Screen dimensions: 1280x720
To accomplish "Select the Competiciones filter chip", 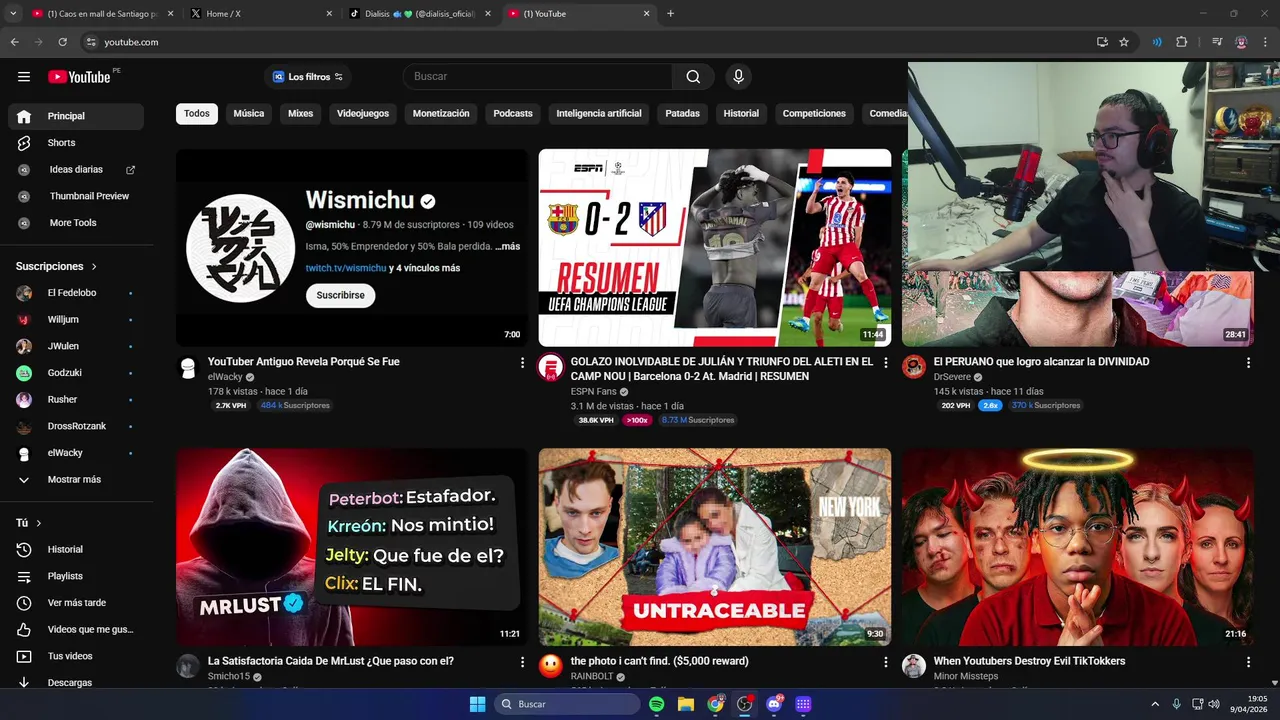I will coord(814,114).
